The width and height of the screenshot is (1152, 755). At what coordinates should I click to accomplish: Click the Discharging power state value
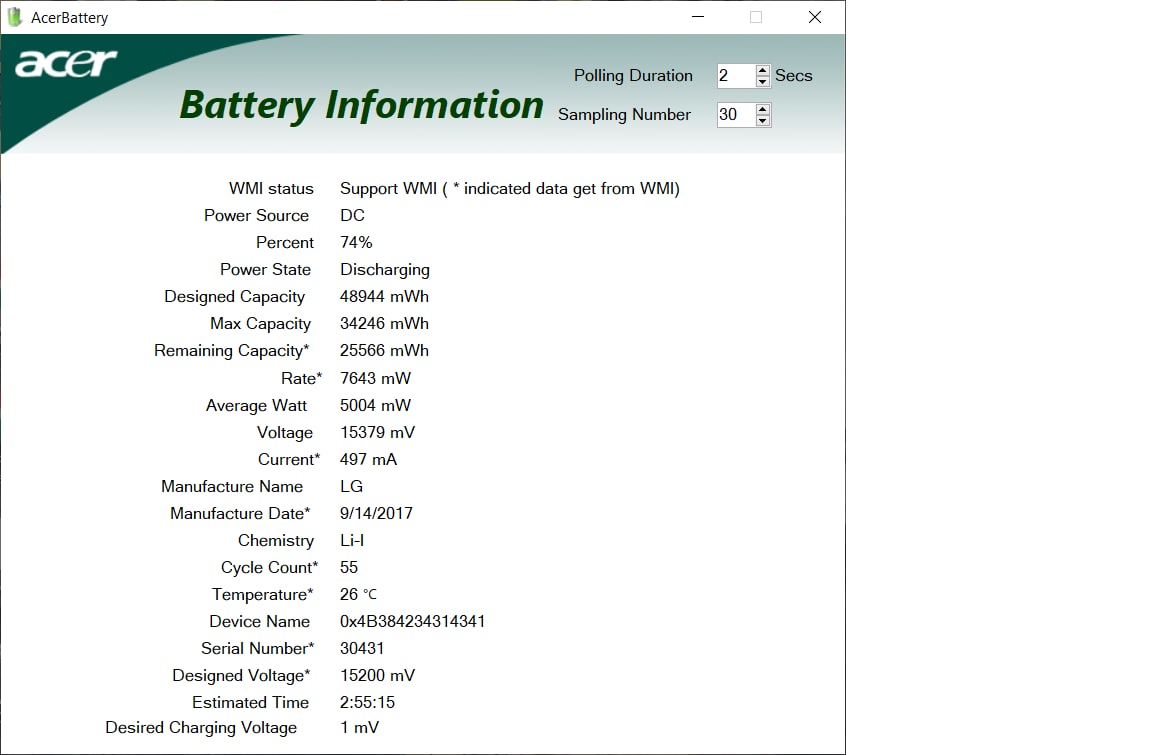click(x=384, y=270)
